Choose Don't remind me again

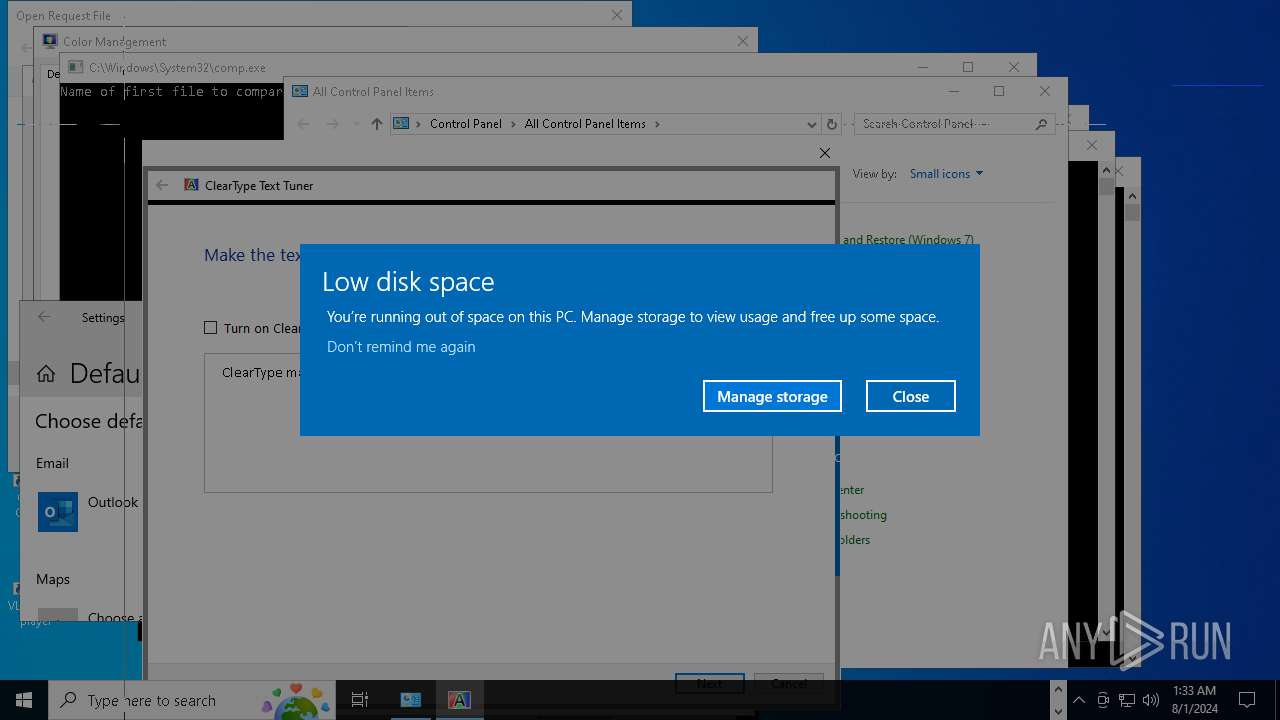pos(401,347)
